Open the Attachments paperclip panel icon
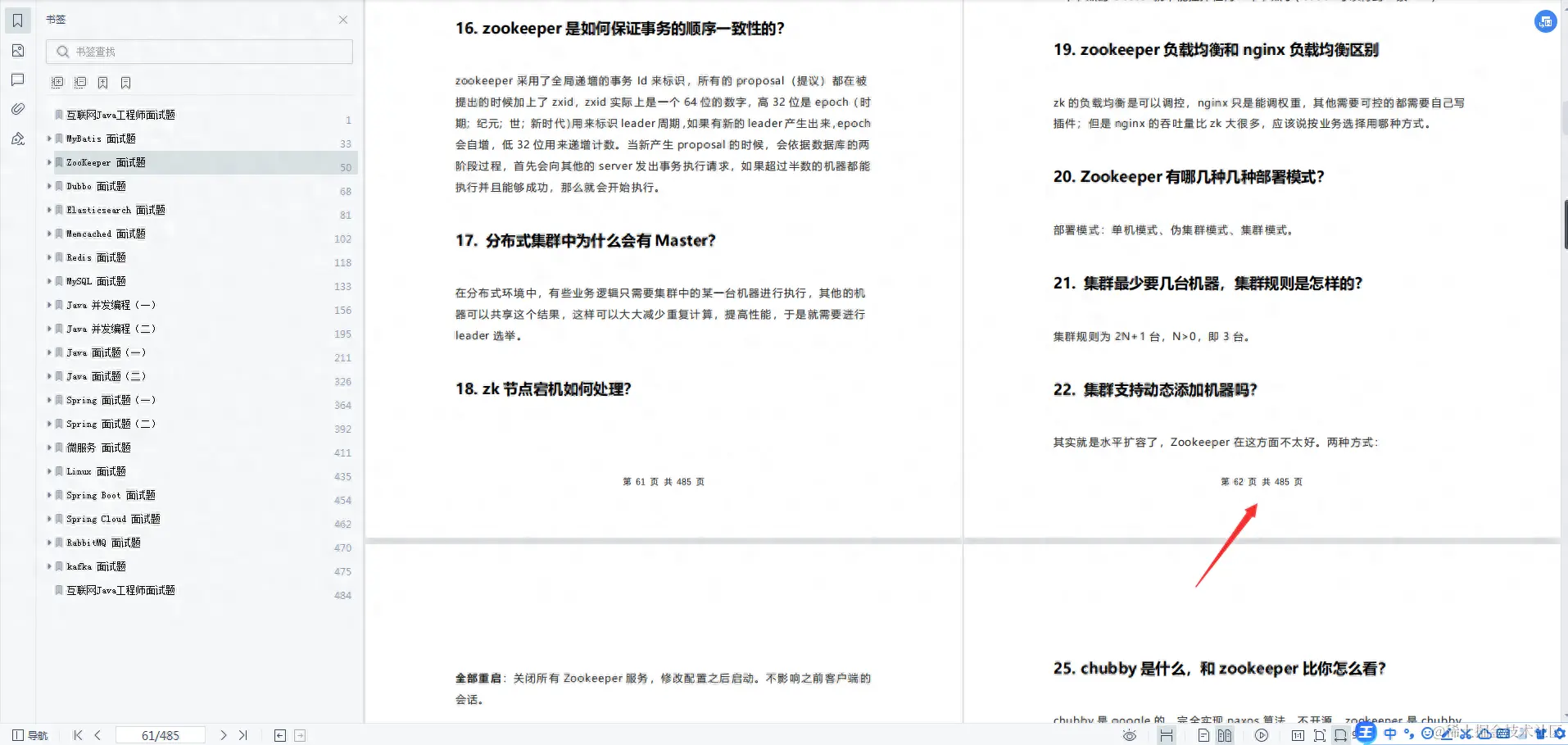This screenshot has width=1568, height=745. pyautogui.click(x=17, y=109)
